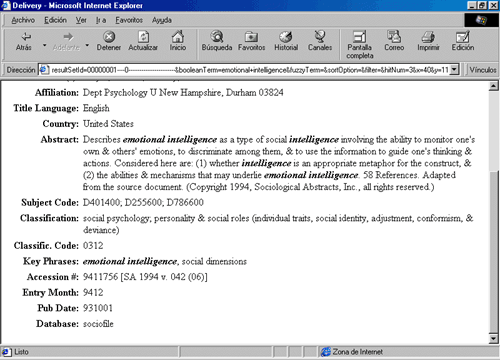Click the Database value sociofile

[x=98, y=324]
